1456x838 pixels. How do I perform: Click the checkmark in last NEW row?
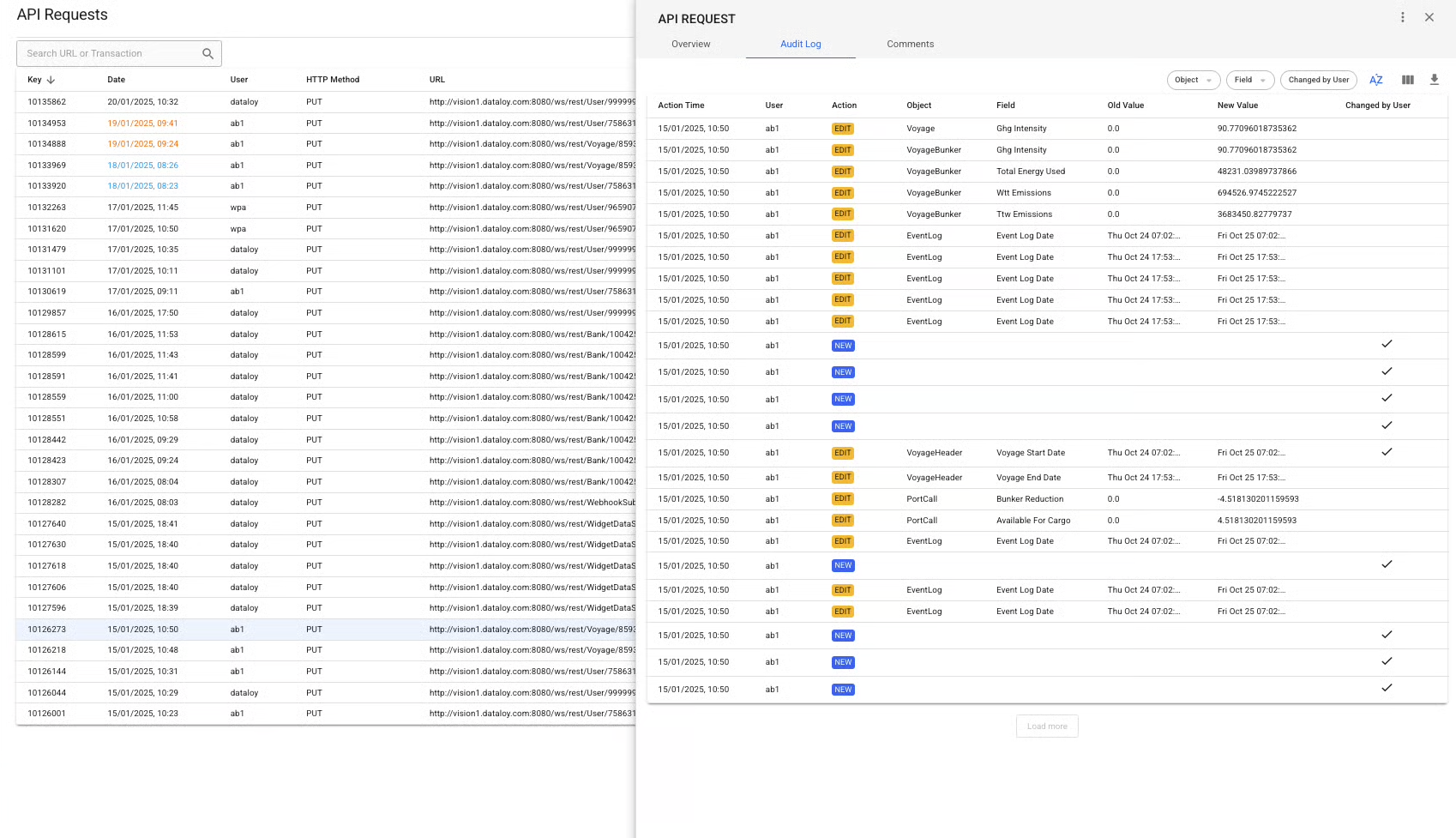click(1386, 688)
